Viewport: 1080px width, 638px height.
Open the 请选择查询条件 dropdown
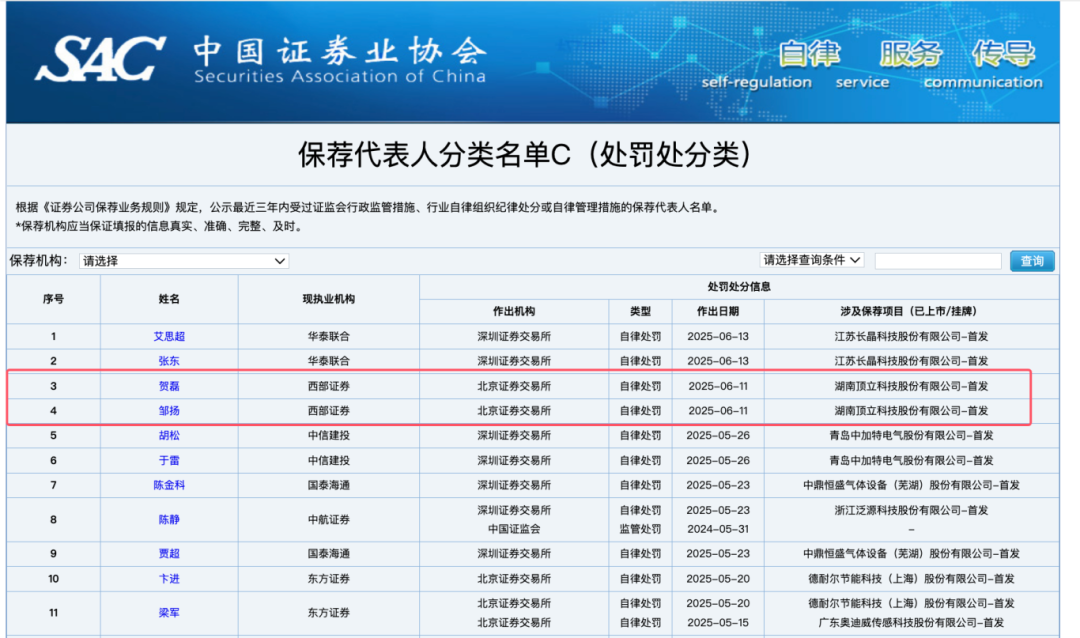pyautogui.click(x=812, y=260)
